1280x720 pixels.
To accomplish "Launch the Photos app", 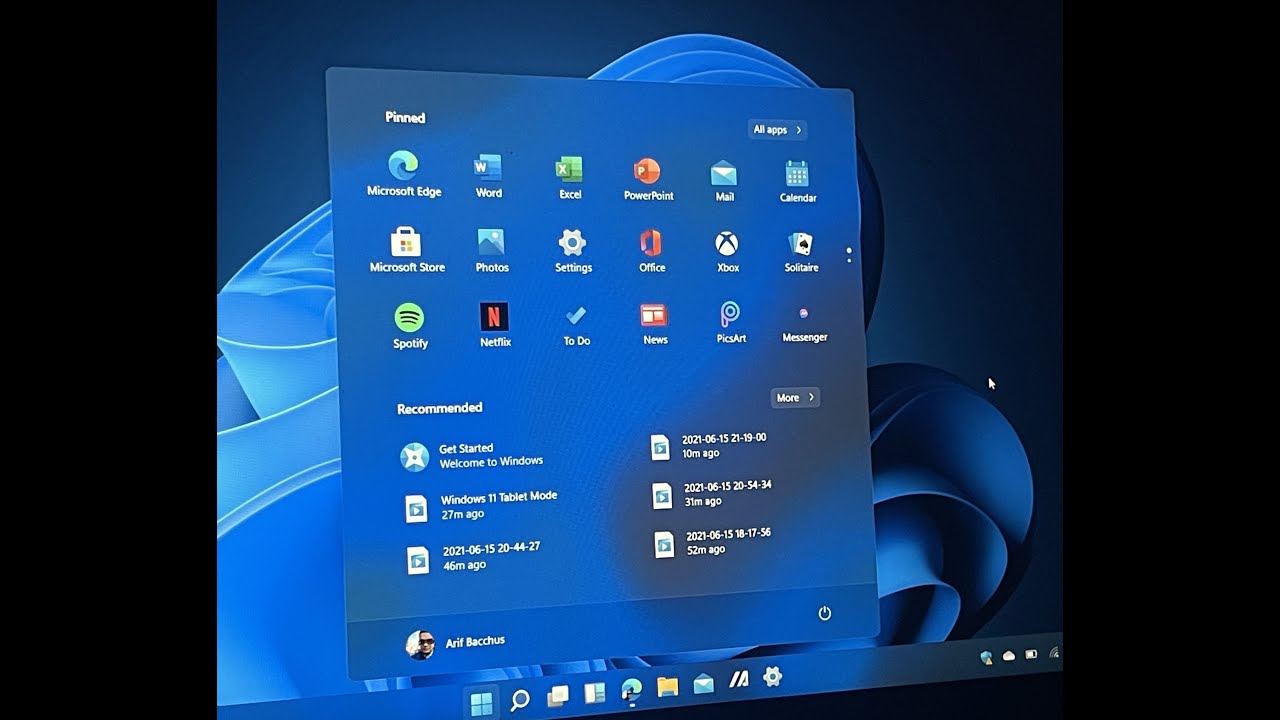I will 491,250.
